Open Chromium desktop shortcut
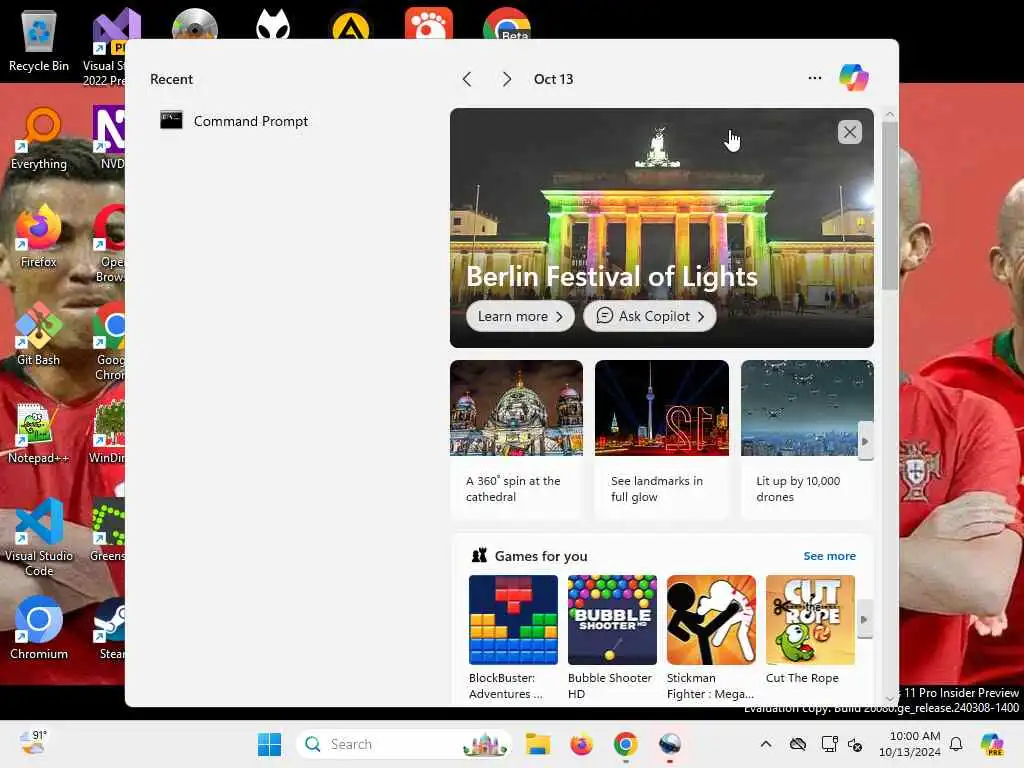Image resolution: width=1024 pixels, height=768 pixels. coord(39,628)
